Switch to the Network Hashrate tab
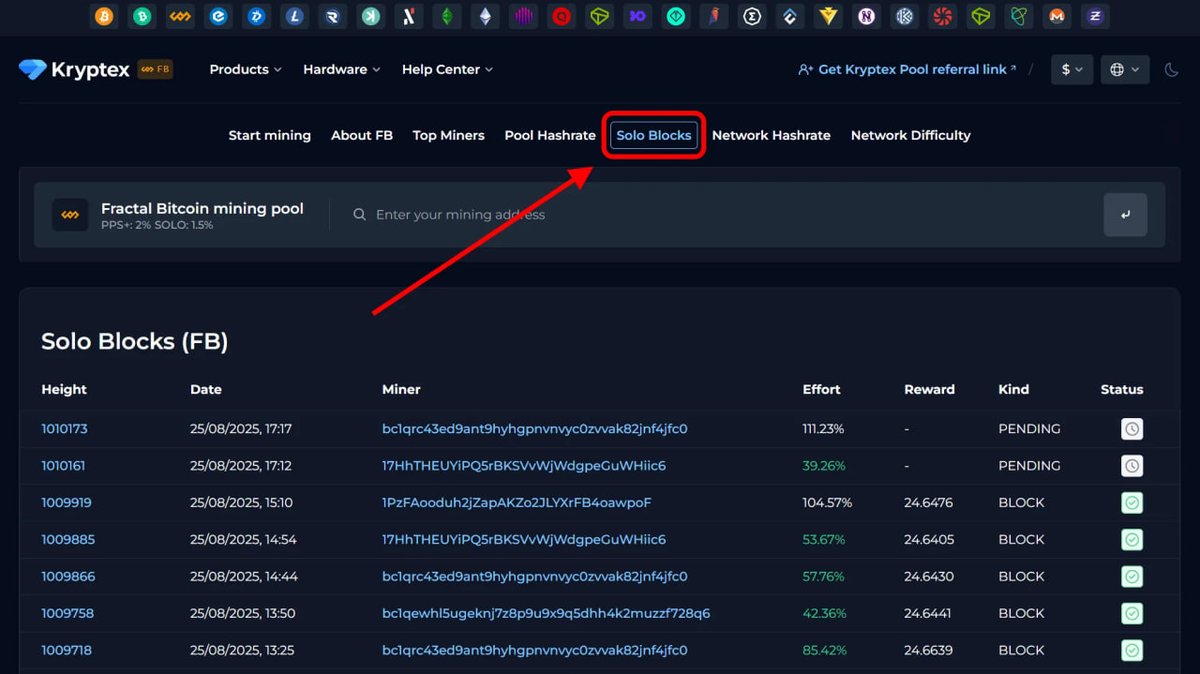 click(771, 135)
